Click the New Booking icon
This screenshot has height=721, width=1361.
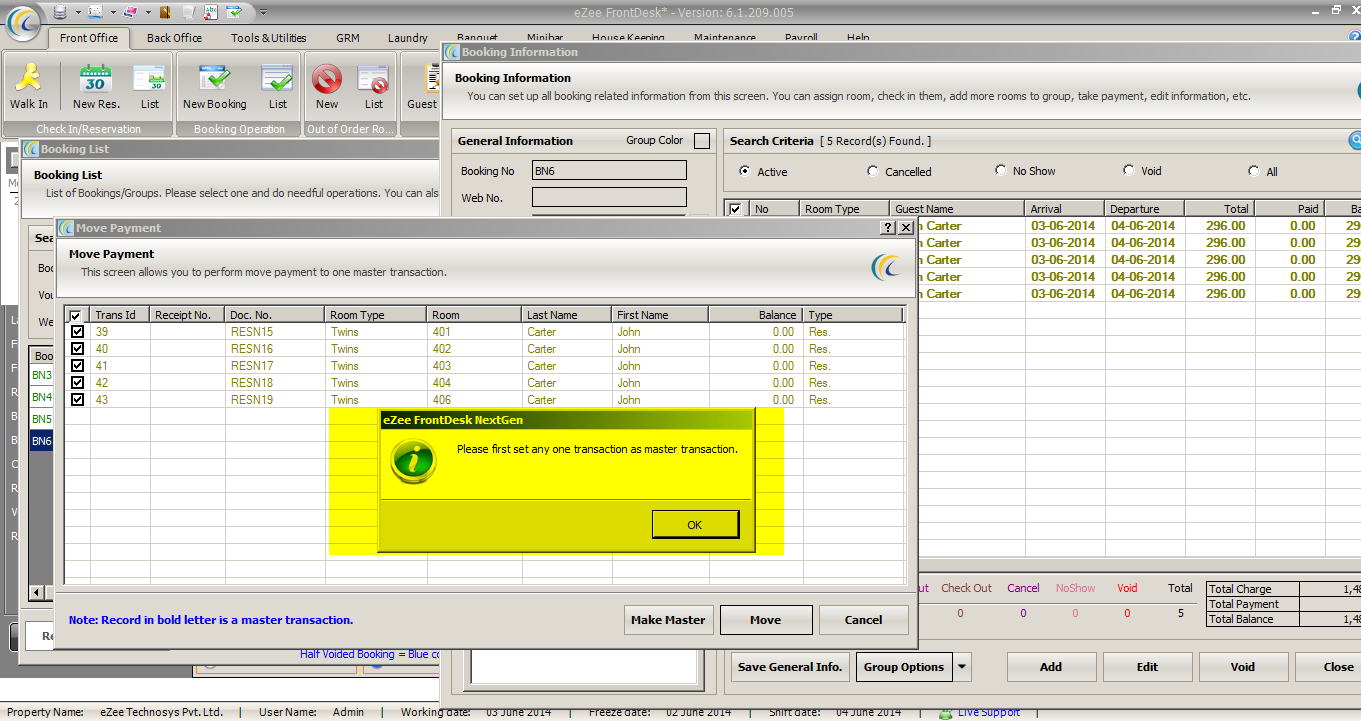click(x=214, y=78)
